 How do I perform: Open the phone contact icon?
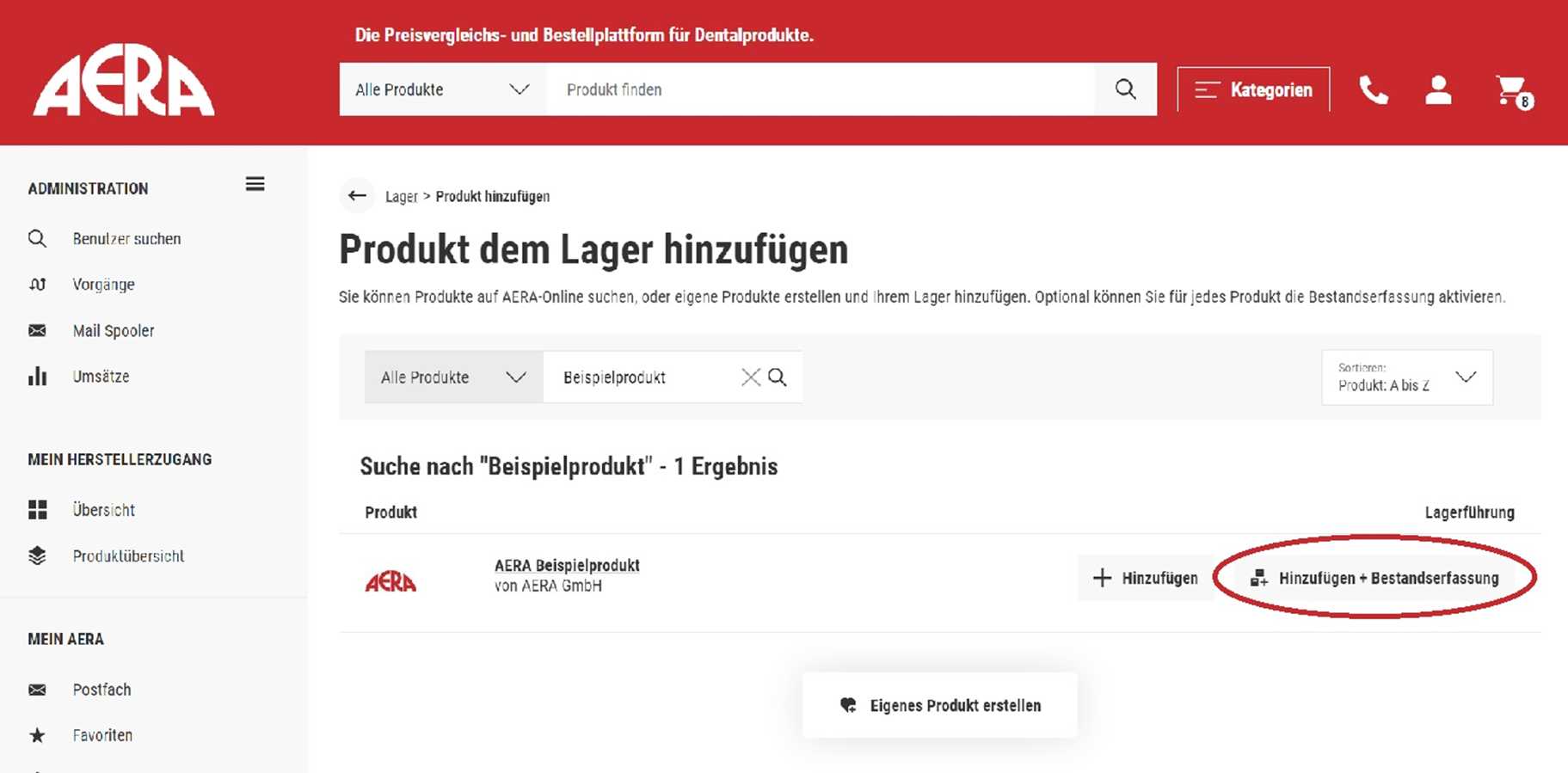tap(1373, 89)
